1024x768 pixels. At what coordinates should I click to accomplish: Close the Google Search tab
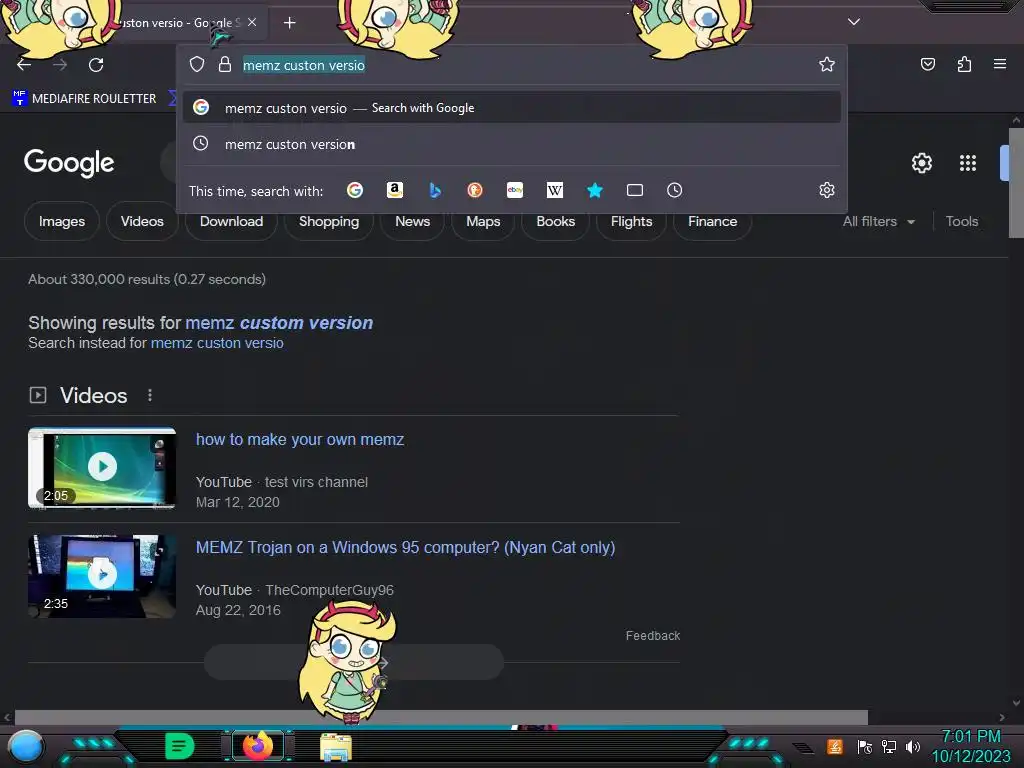(252, 22)
